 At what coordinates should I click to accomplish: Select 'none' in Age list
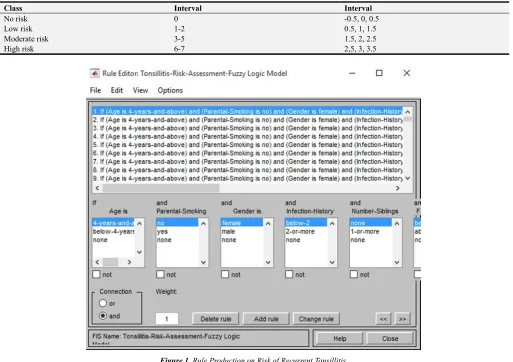tap(114, 240)
